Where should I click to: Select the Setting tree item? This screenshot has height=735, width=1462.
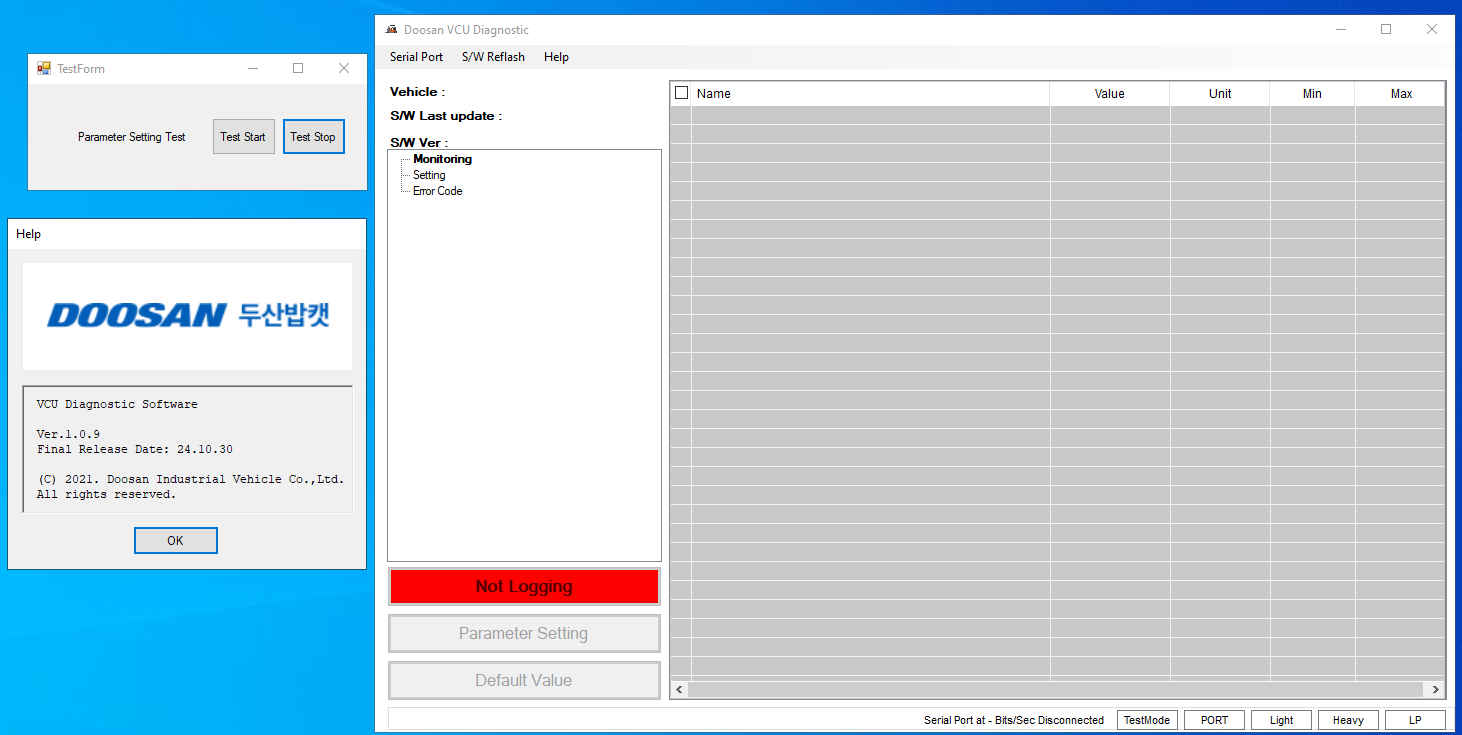point(428,174)
